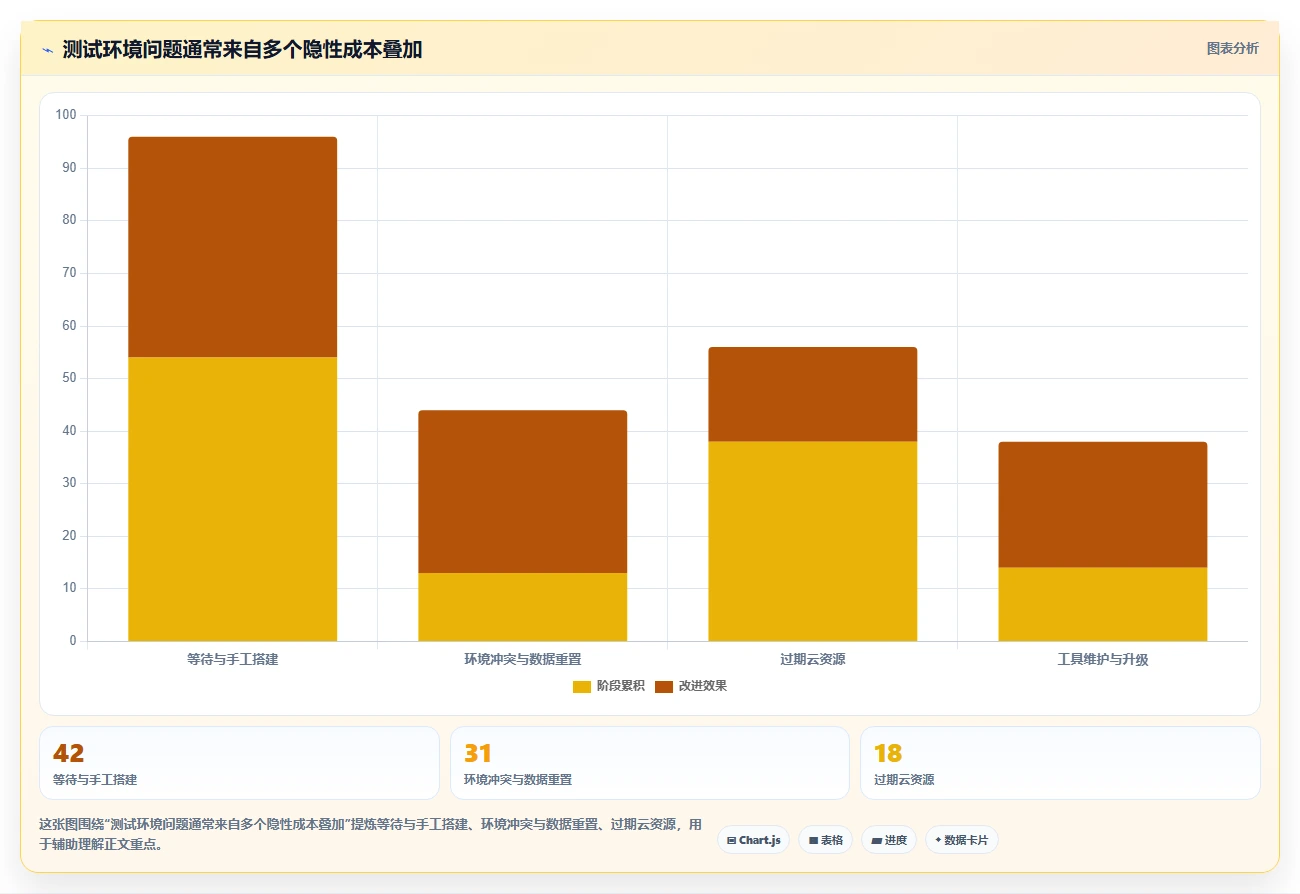Select the Chart.js tag
The image size is (1300, 894).
coord(753,840)
